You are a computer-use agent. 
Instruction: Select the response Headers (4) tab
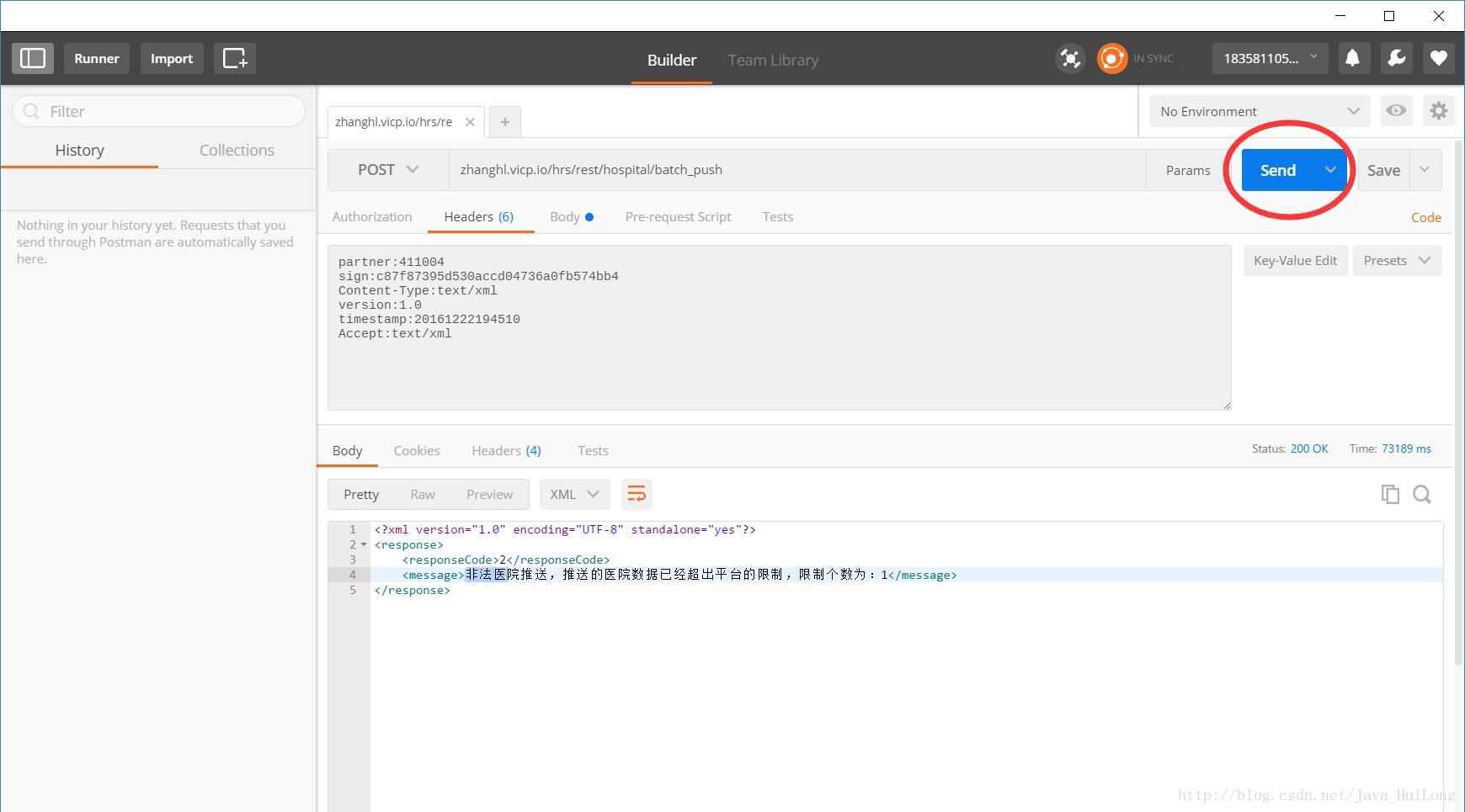(506, 450)
